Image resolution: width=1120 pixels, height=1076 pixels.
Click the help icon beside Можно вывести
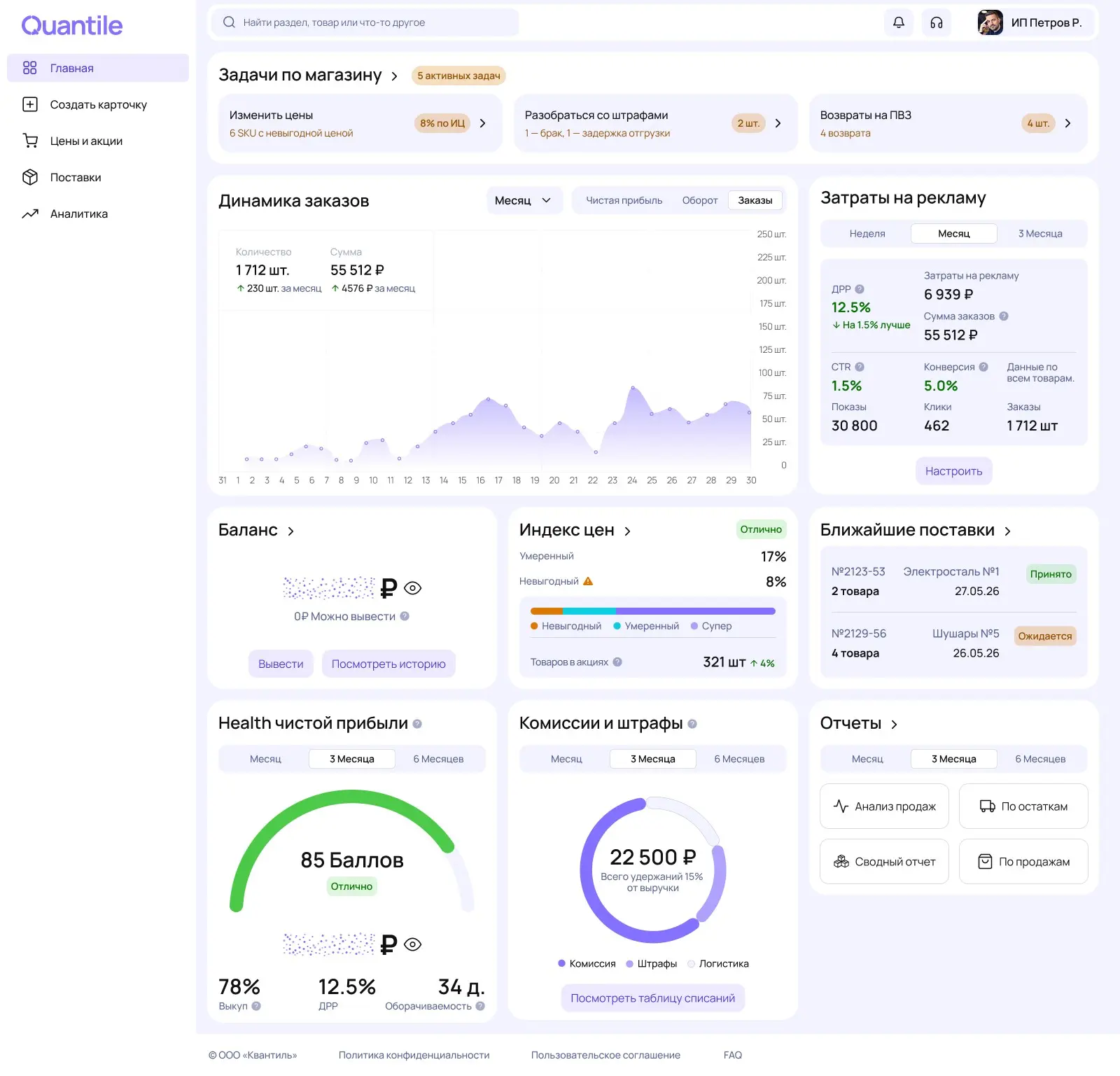click(405, 616)
